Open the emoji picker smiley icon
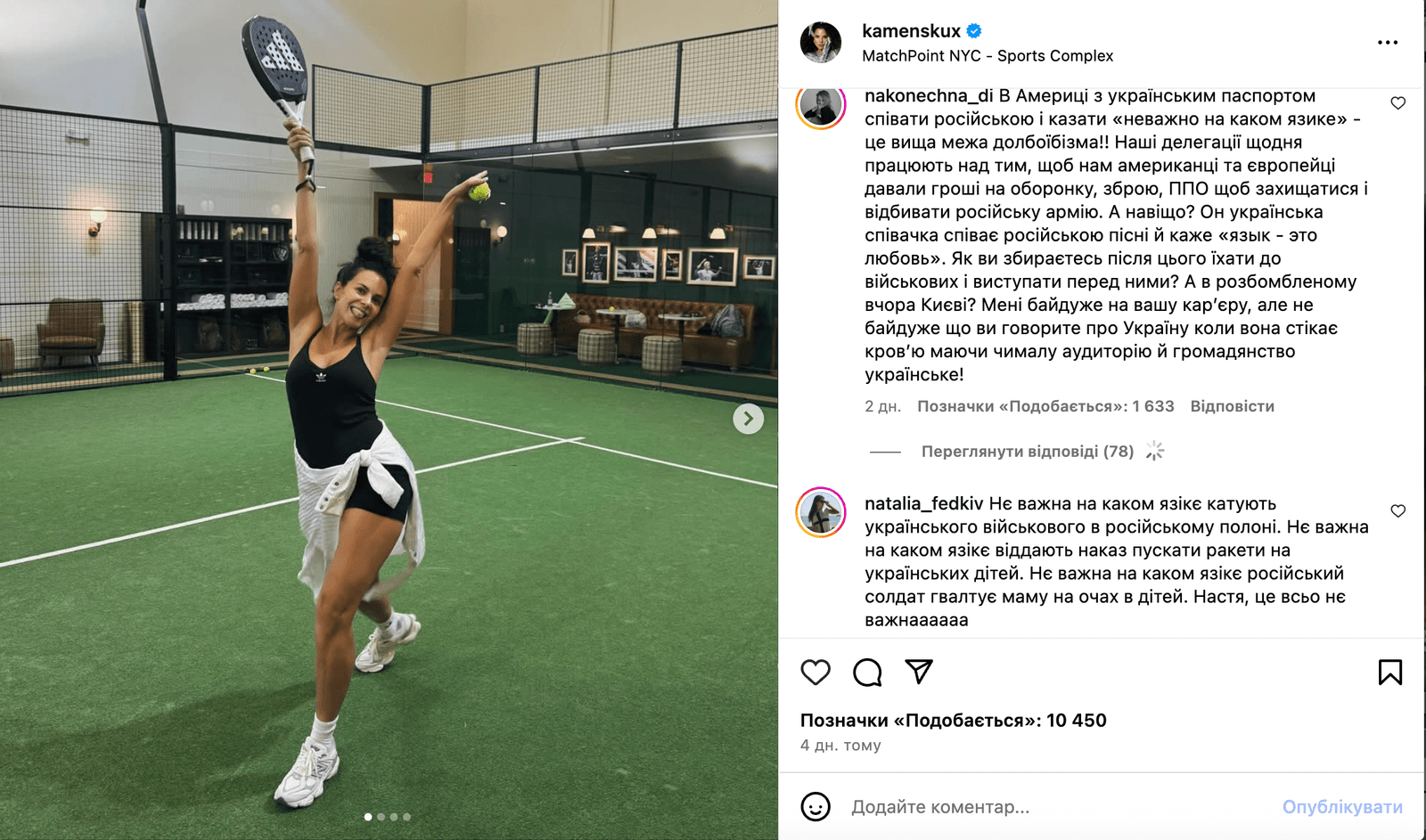 [x=815, y=806]
